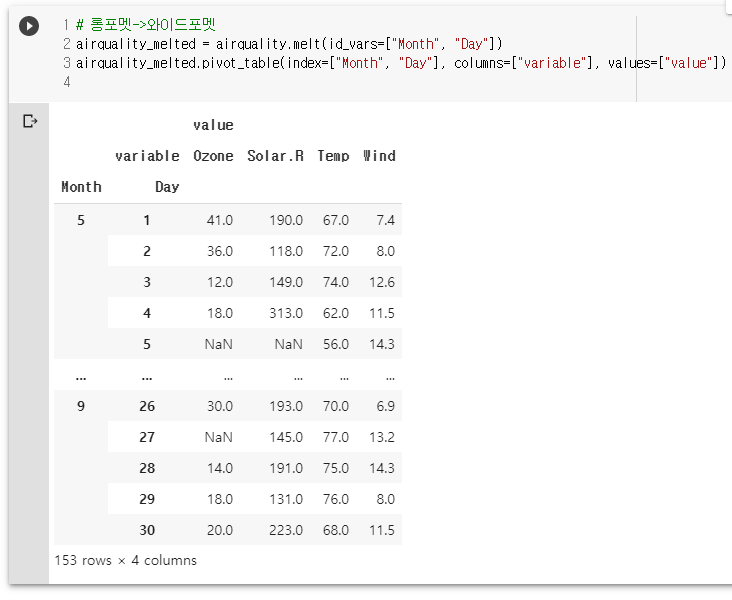Click Solar.R value 191.0

286,468
